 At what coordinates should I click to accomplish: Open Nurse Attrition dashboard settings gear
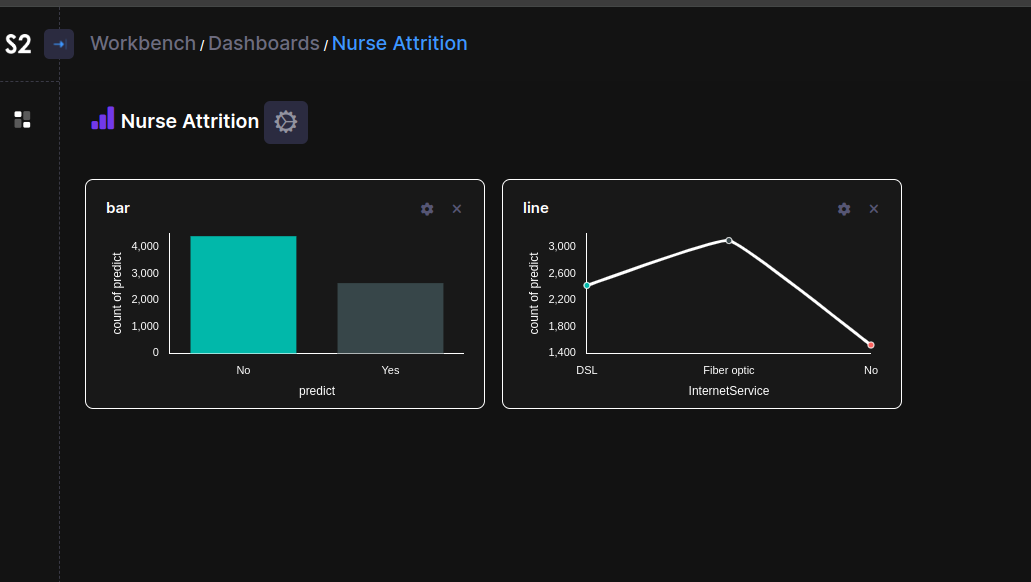click(x=286, y=122)
